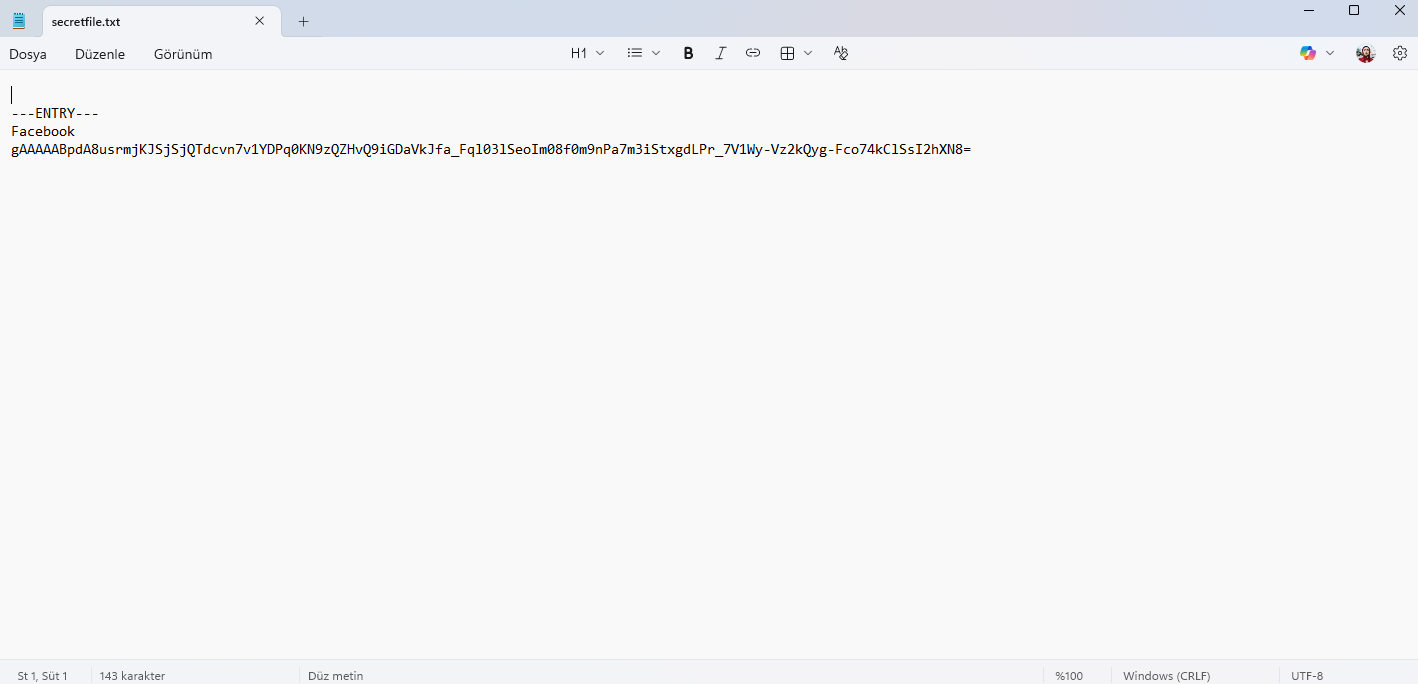Expand the list style options

pyautogui.click(x=656, y=53)
